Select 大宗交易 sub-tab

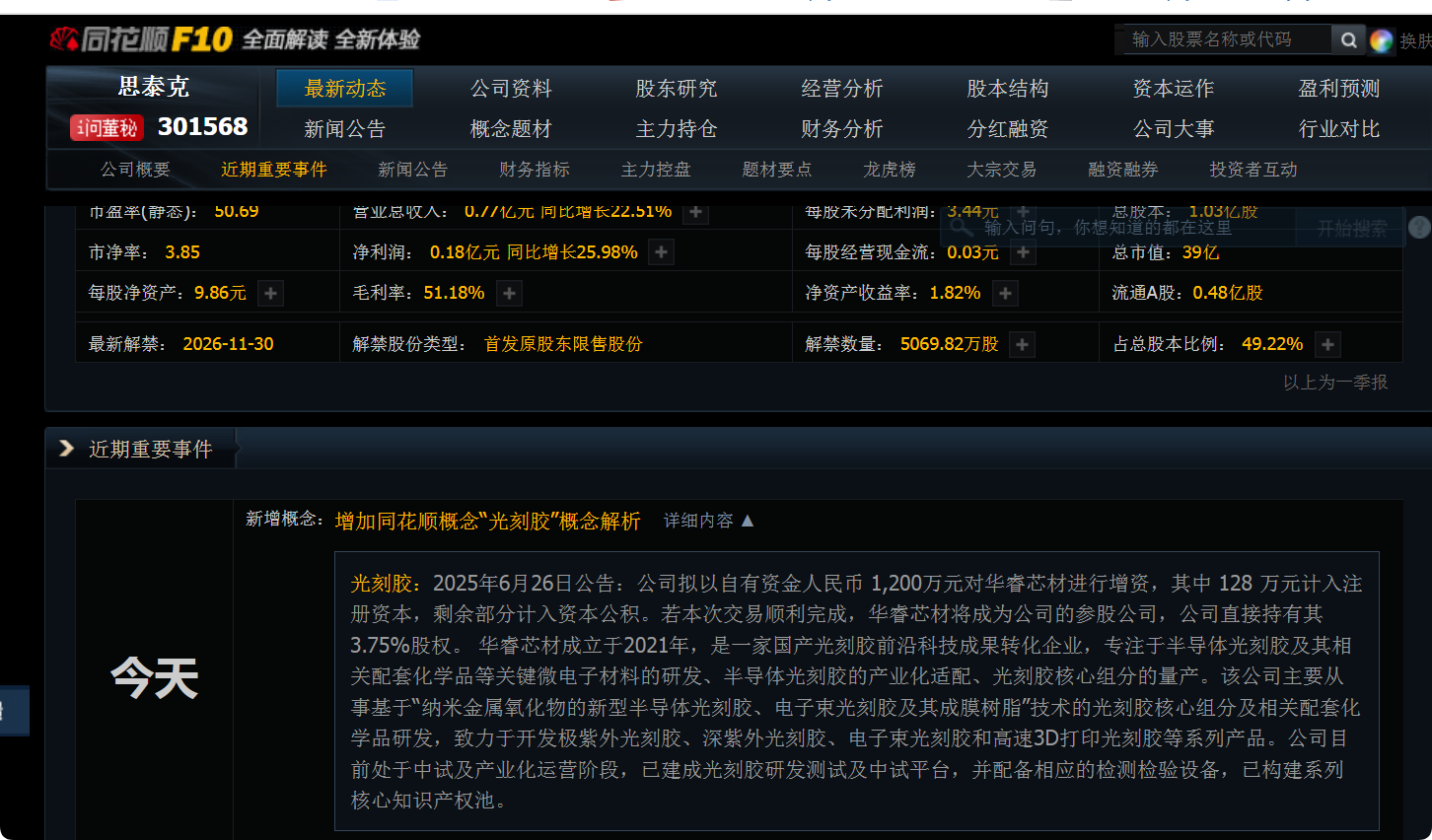coord(1002,170)
